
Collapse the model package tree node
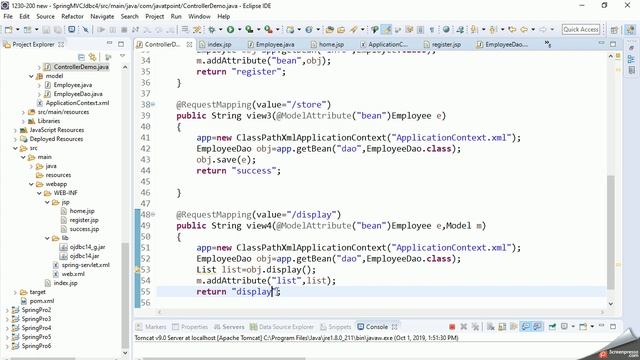[31, 76]
